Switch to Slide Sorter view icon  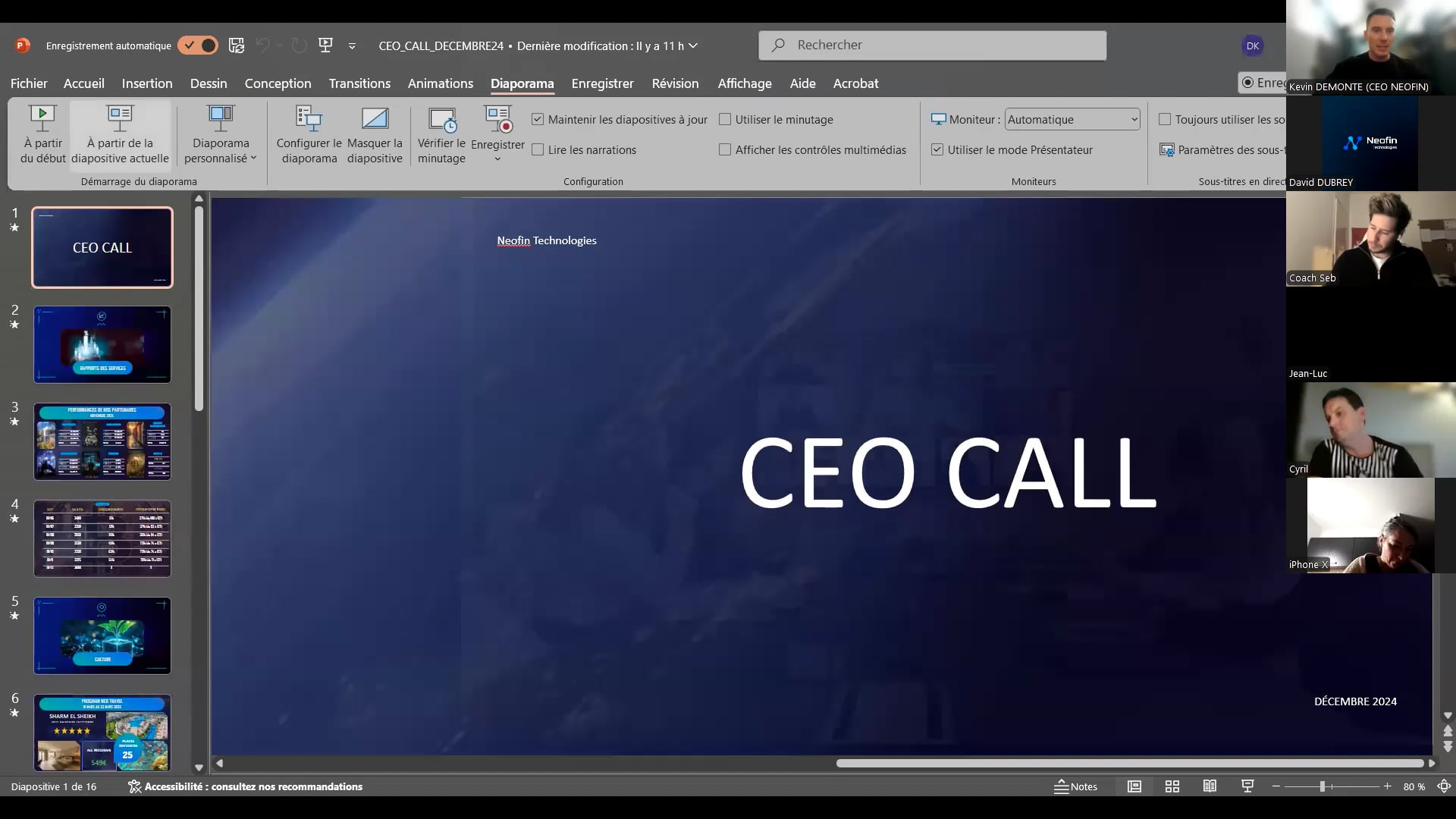(x=1172, y=786)
